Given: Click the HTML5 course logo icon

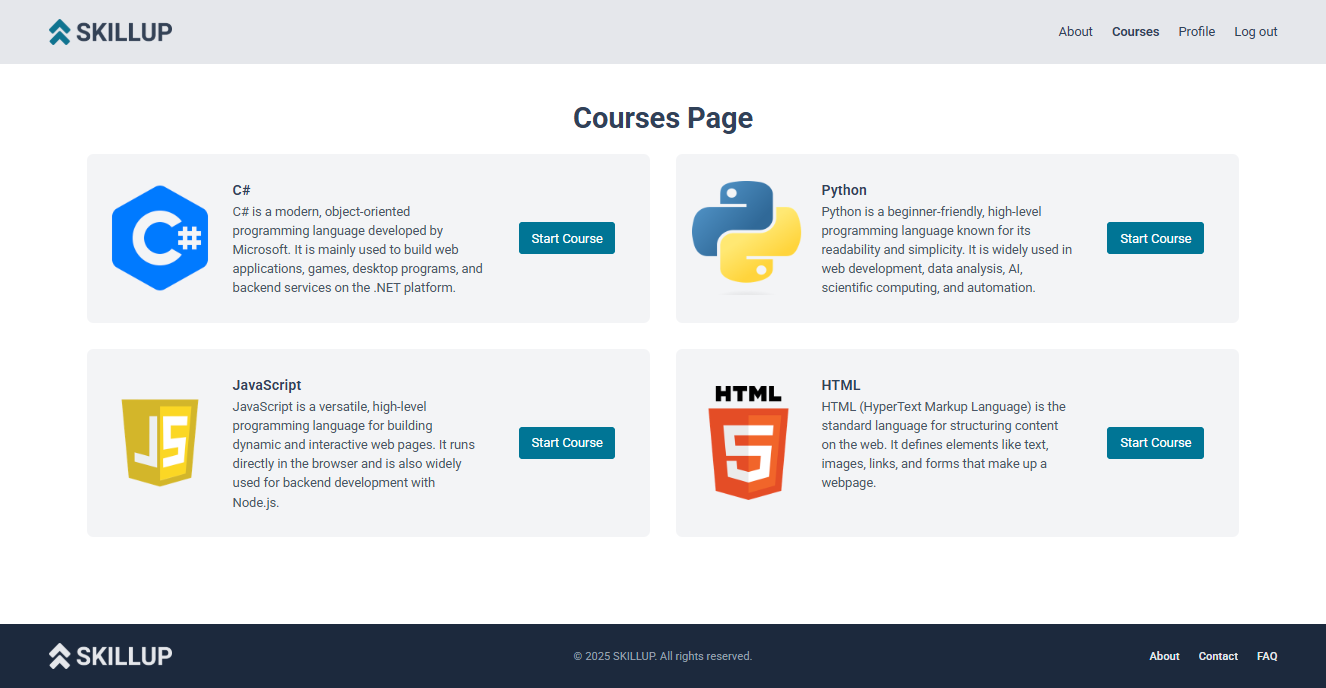Looking at the screenshot, I should click(748, 442).
